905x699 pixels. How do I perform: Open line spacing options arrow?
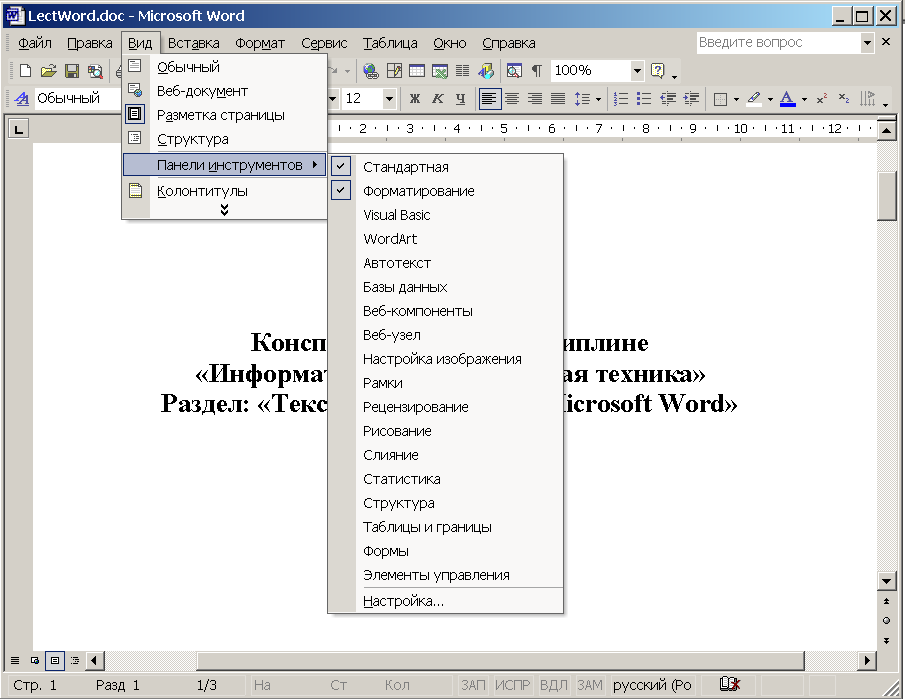598,99
